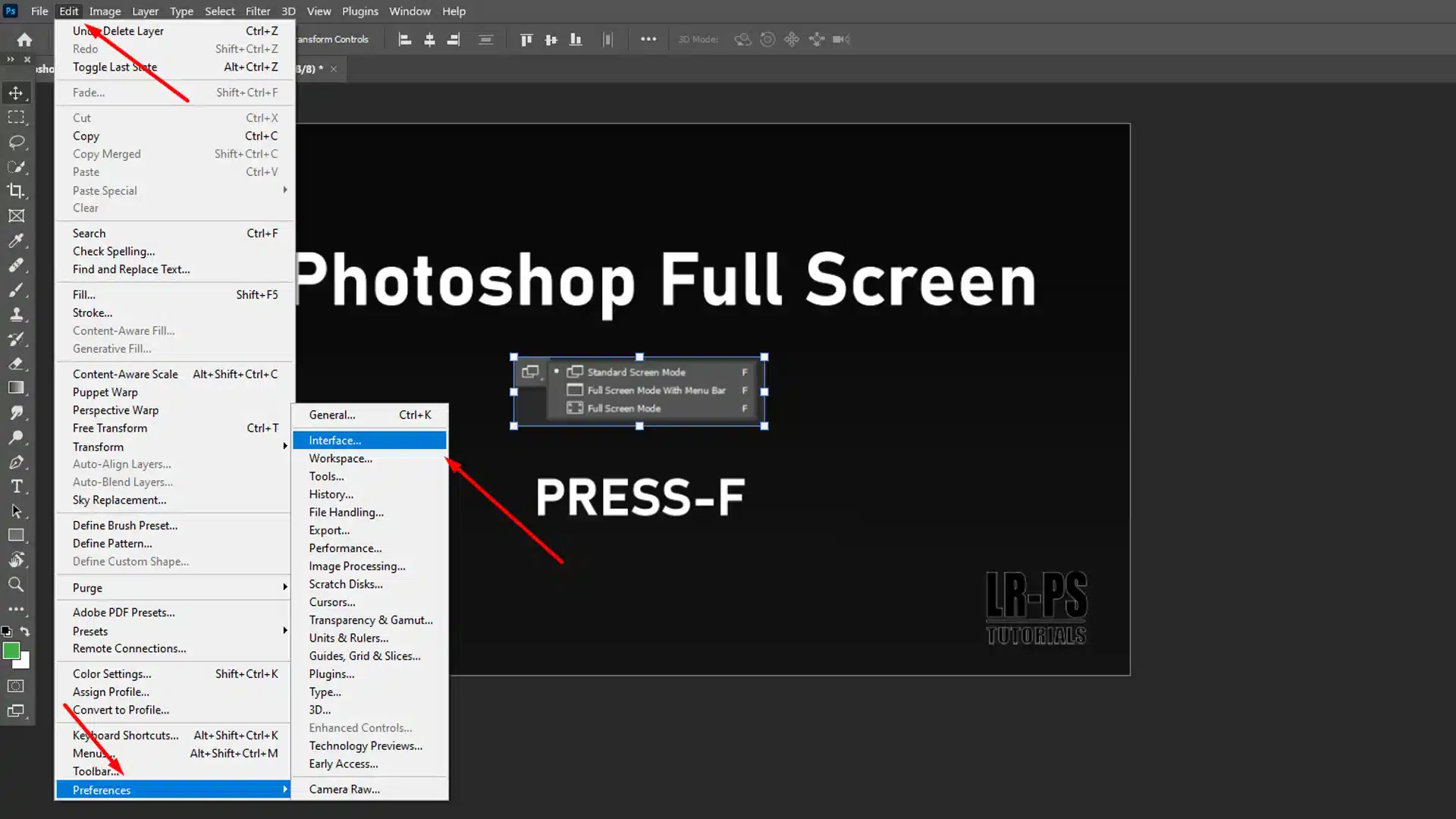Select the Lasso tool
The width and height of the screenshot is (1456, 819).
pyautogui.click(x=16, y=142)
